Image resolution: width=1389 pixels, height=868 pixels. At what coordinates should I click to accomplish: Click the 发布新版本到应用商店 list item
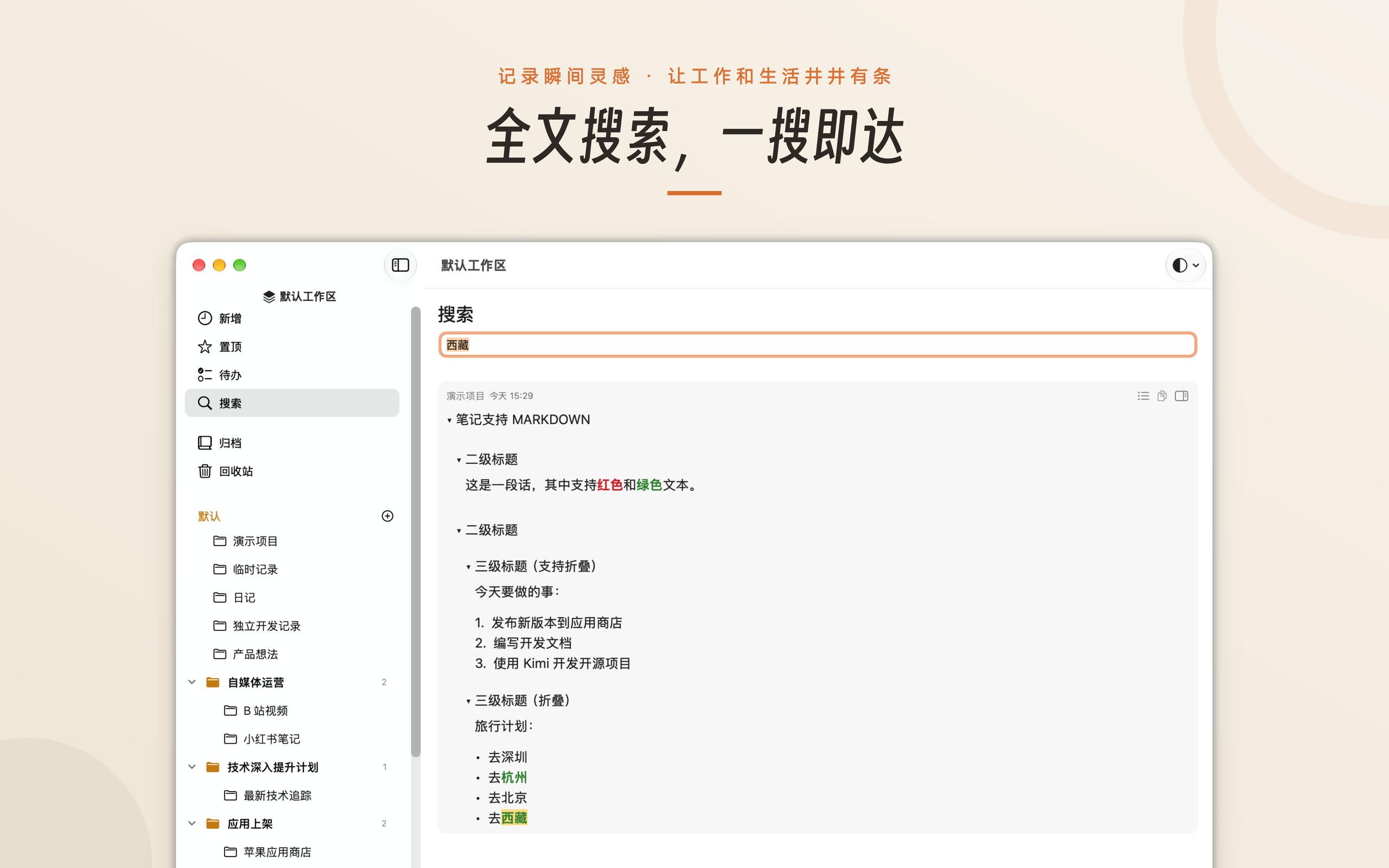tap(557, 623)
